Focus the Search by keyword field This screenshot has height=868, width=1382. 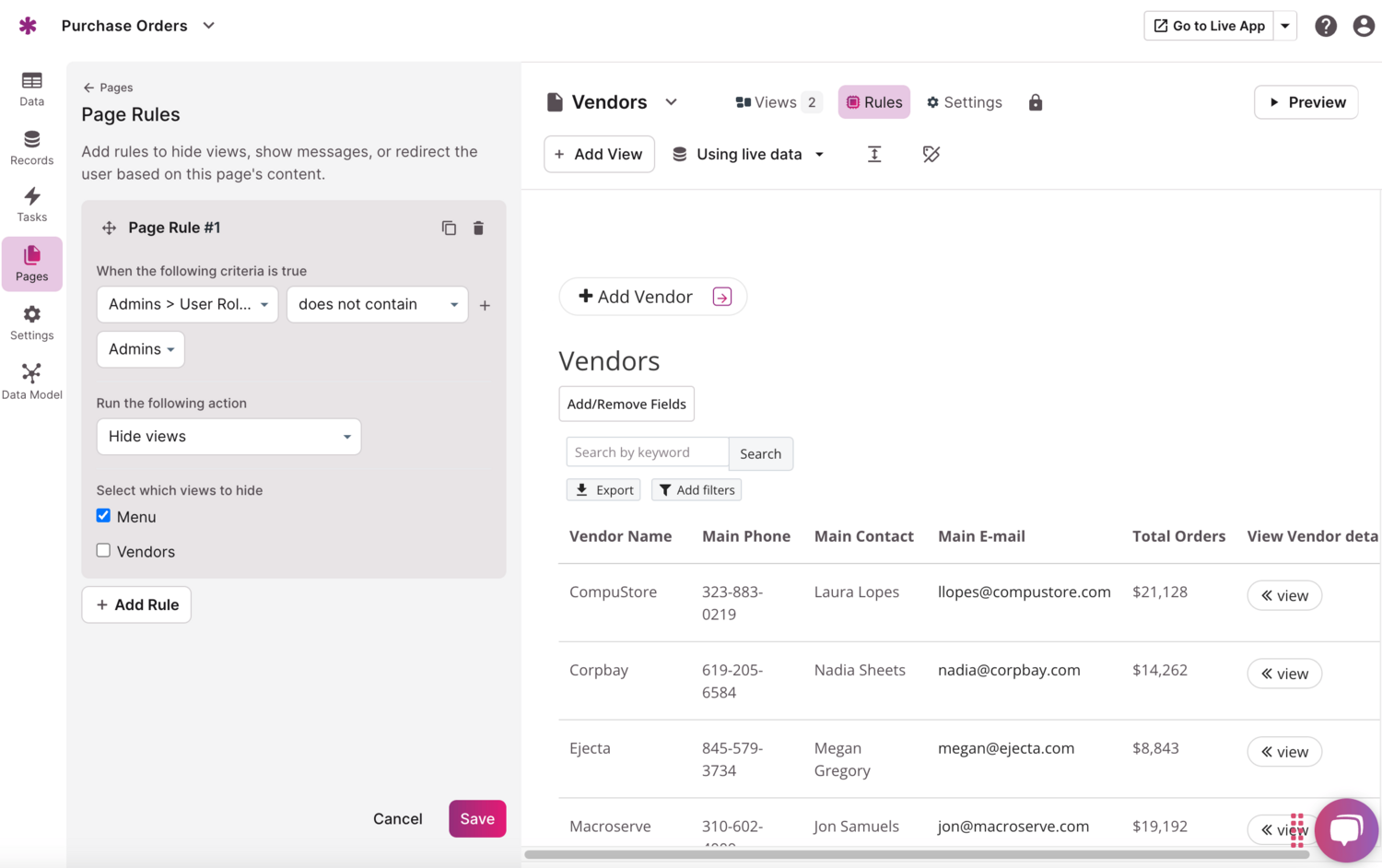(647, 452)
